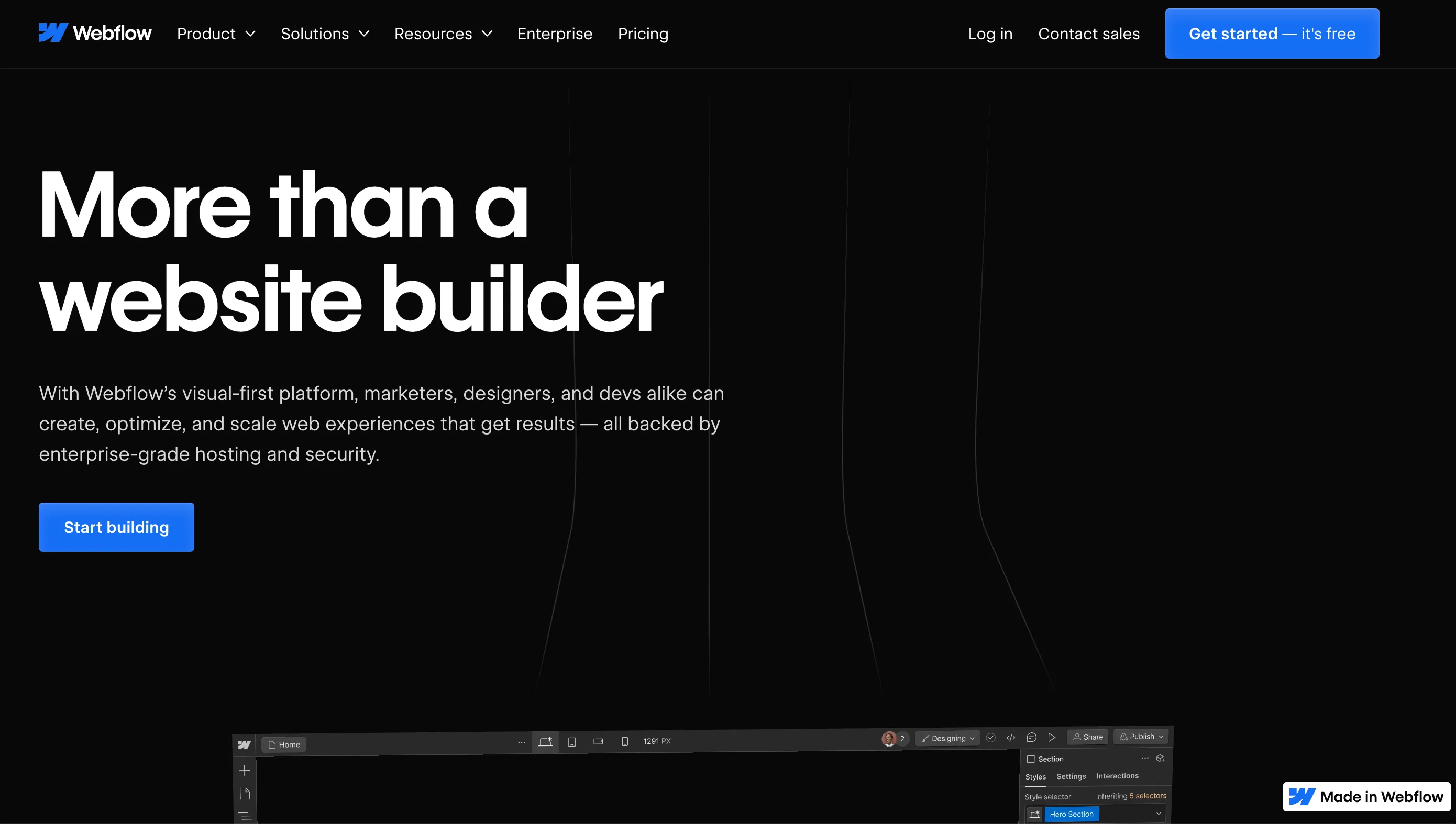Image resolution: width=1456 pixels, height=824 pixels.
Task: Expand the Product menu
Action: coord(216,34)
